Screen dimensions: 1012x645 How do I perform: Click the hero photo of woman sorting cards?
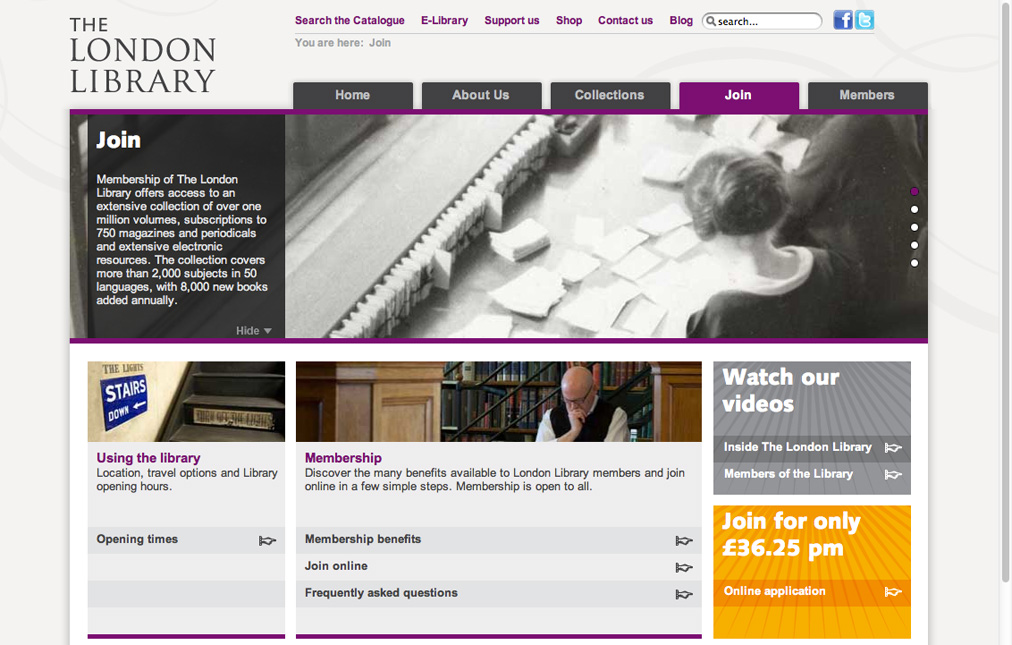pyautogui.click(x=606, y=226)
